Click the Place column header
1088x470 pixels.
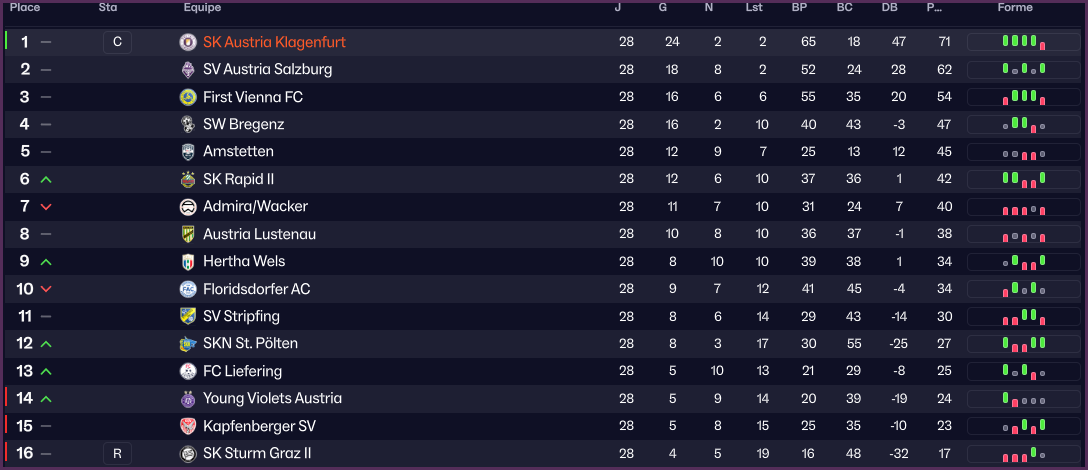click(24, 8)
